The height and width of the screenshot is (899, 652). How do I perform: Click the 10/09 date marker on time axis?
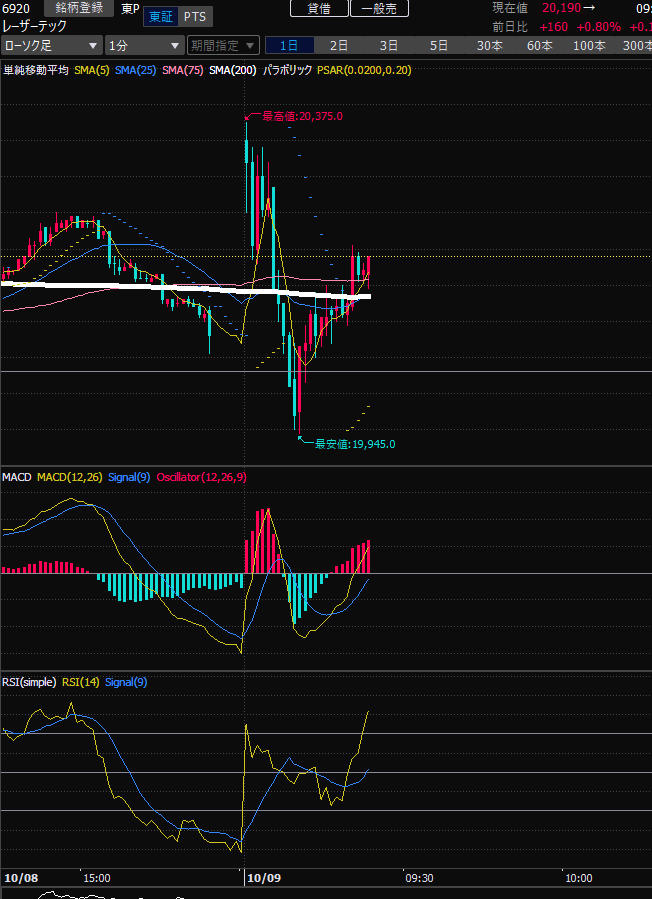(263, 878)
